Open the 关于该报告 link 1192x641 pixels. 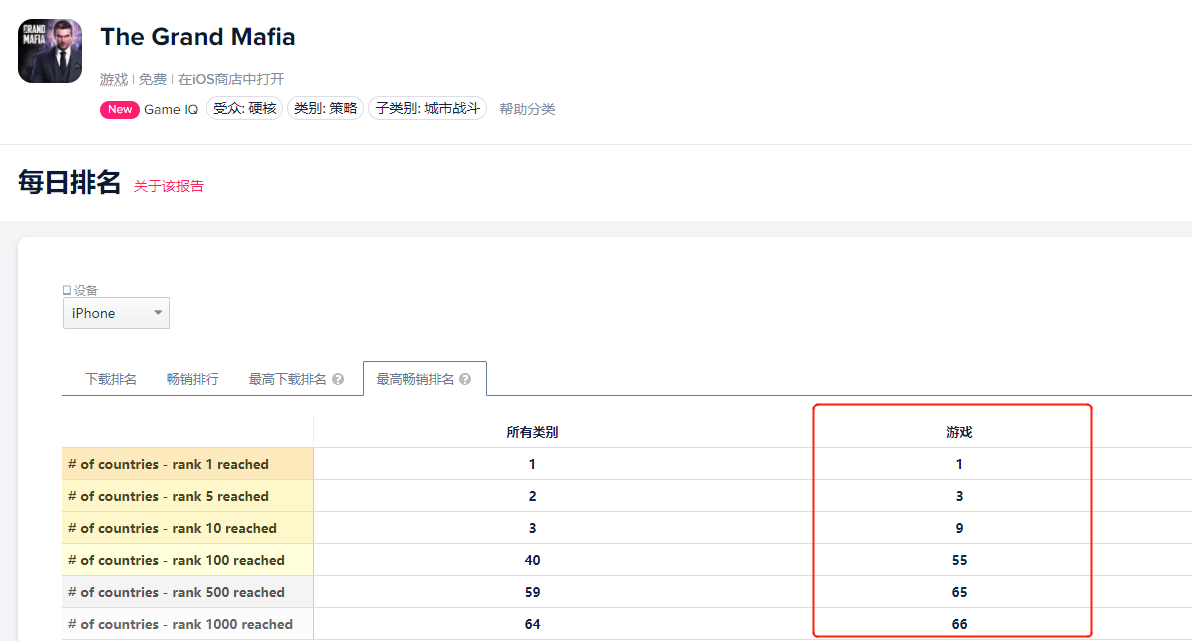pos(169,186)
